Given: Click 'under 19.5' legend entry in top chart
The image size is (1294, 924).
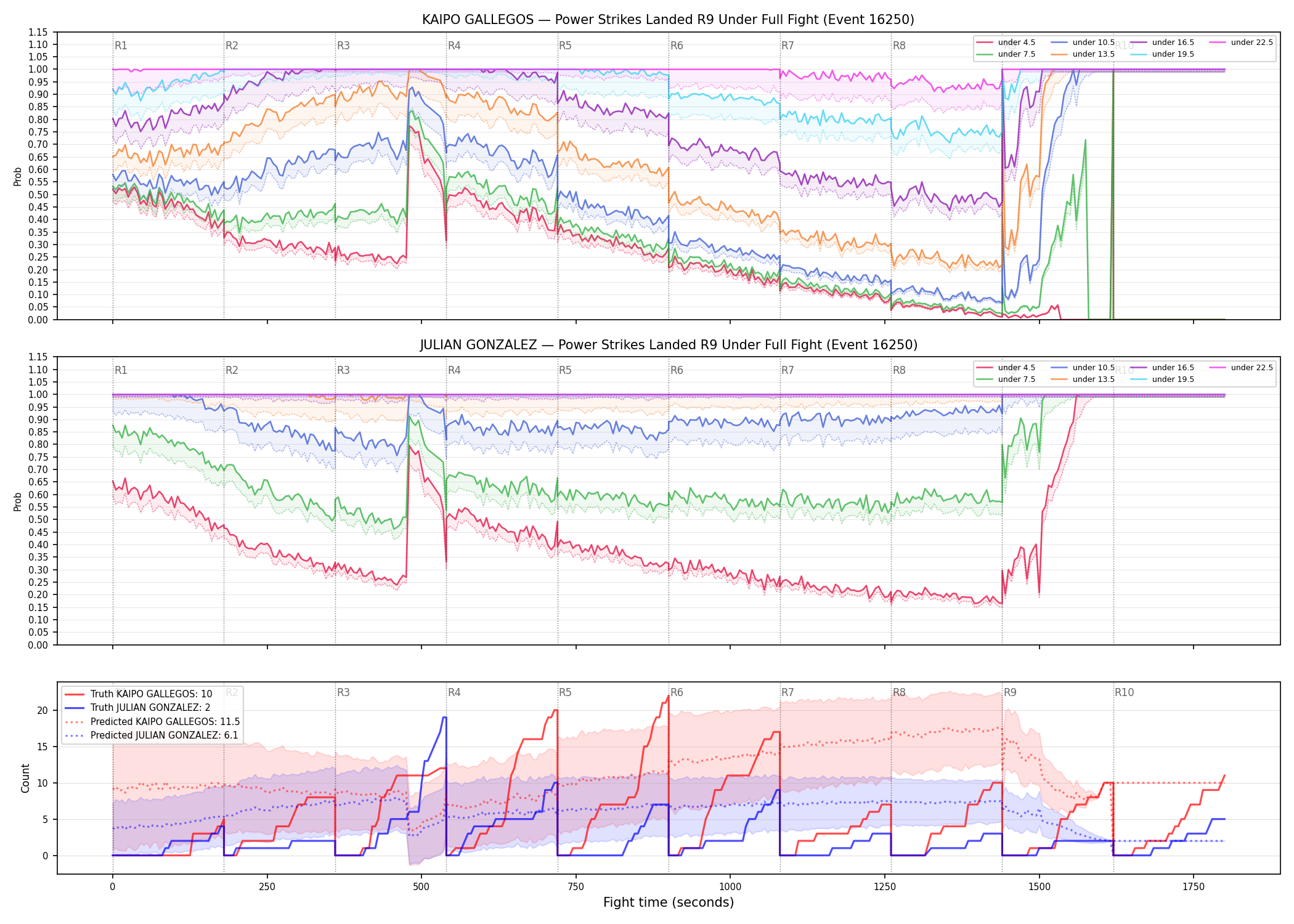Looking at the screenshot, I should click(1162, 54).
